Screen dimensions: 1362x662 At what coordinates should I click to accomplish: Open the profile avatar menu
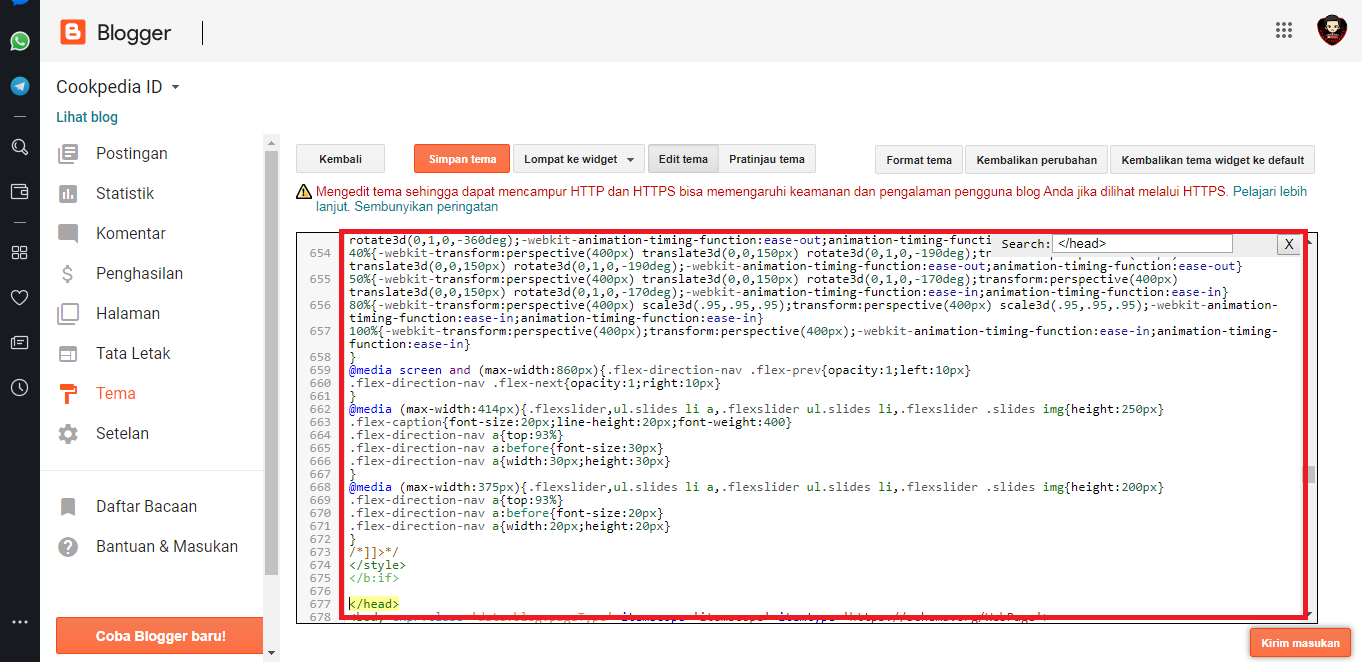point(1332,30)
